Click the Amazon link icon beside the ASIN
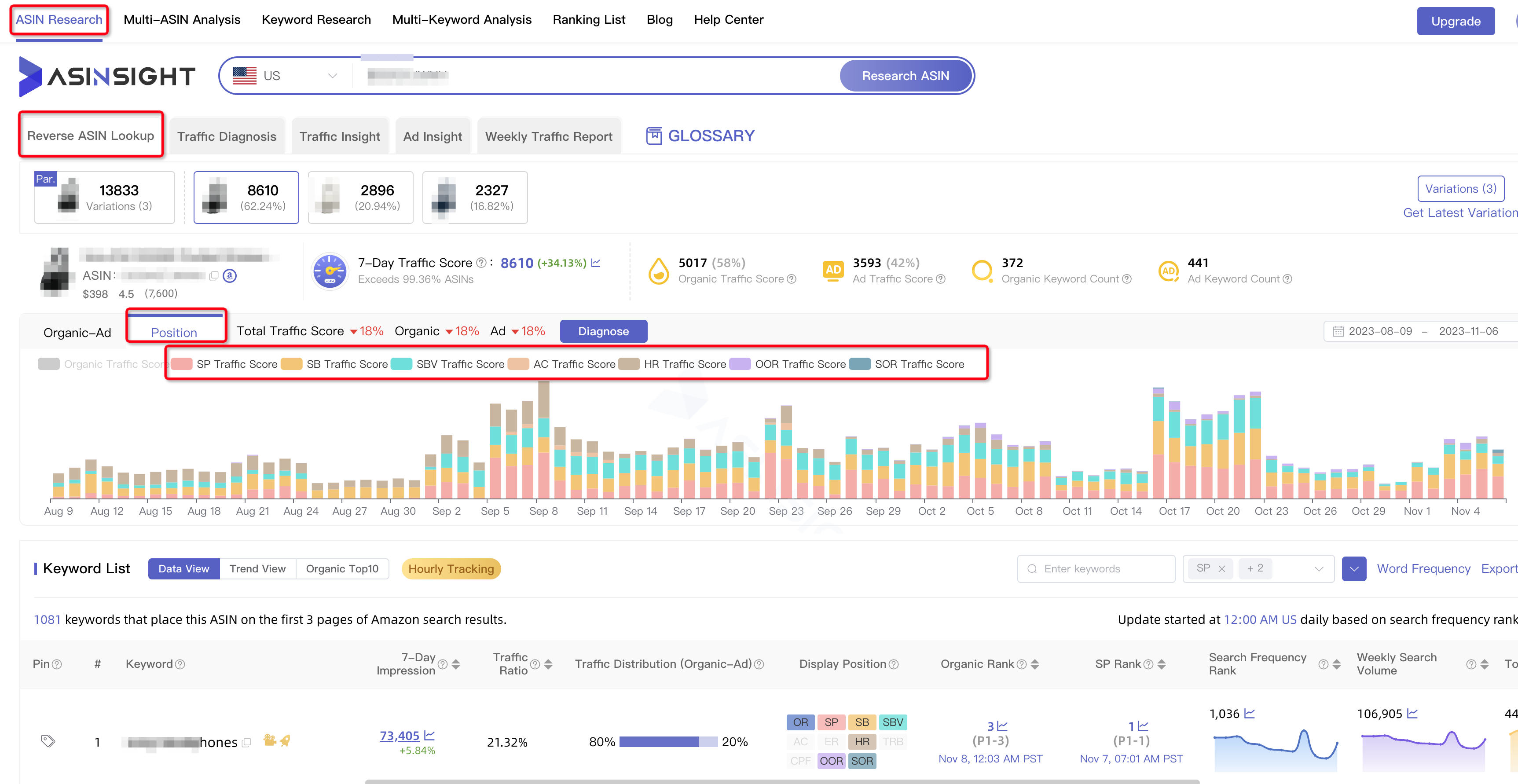The width and height of the screenshot is (1518, 784). point(230,275)
